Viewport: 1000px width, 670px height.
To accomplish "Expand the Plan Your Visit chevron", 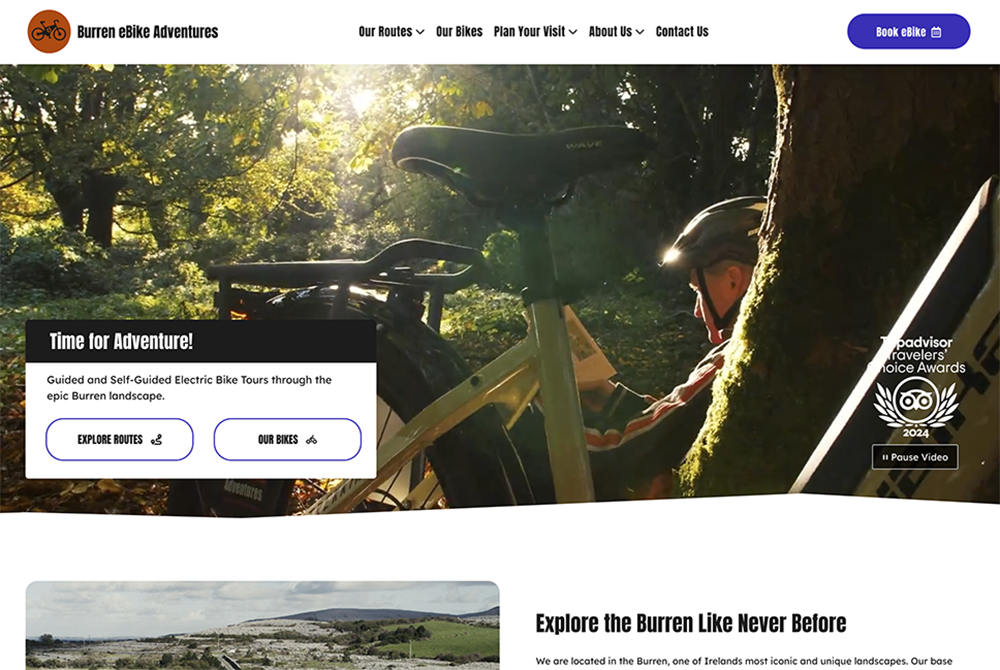I will pos(573,32).
